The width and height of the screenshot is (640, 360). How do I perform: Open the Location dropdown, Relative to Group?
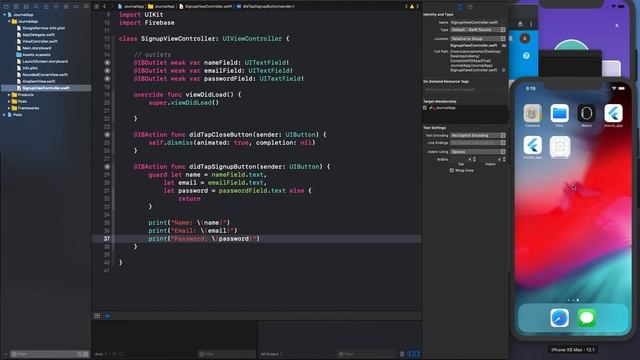(x=478, y=39)
